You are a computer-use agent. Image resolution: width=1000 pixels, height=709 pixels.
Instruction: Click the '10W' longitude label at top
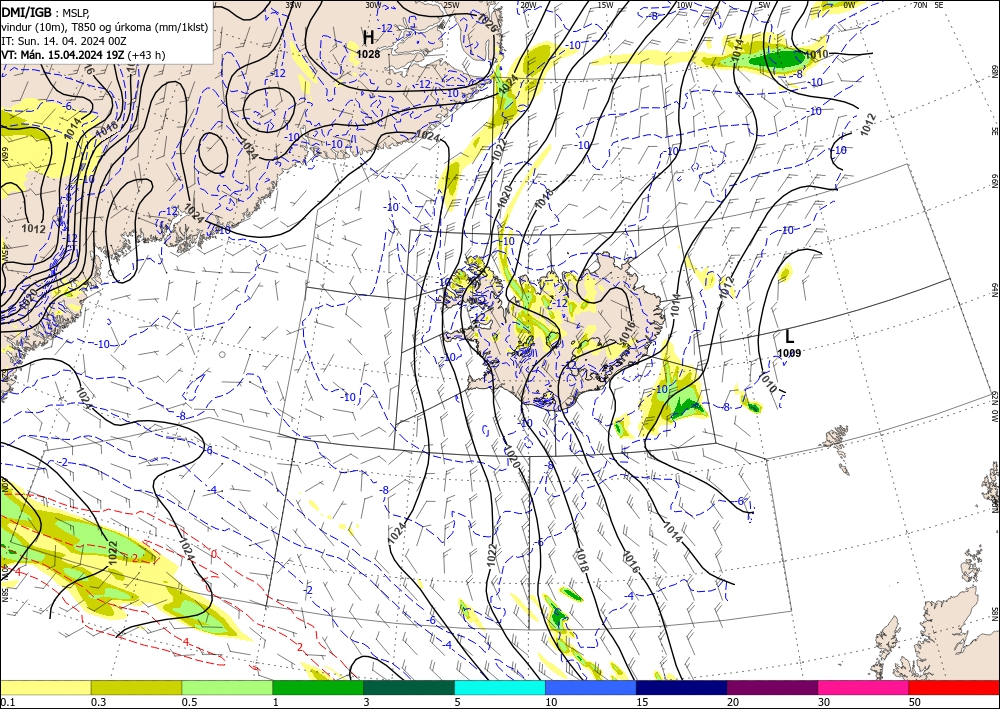[x=684, y=5]
